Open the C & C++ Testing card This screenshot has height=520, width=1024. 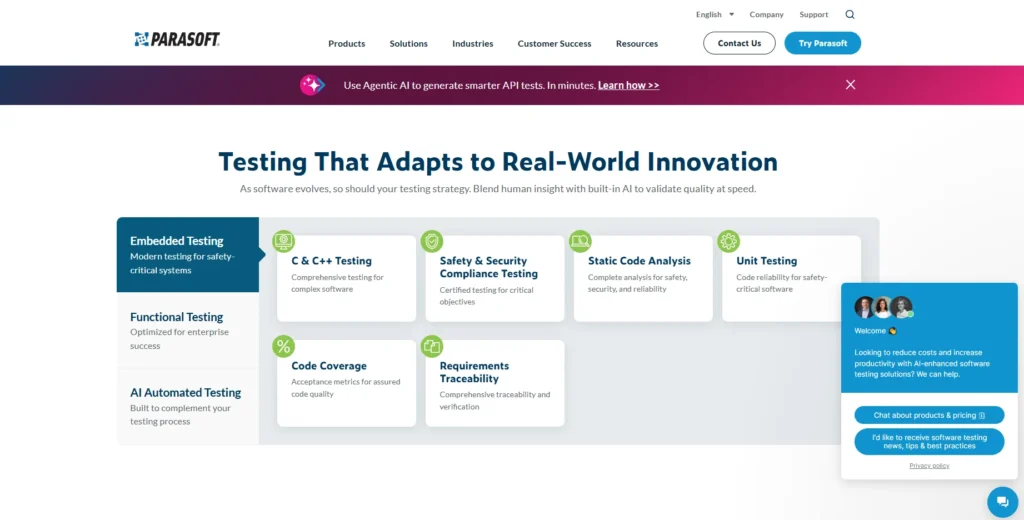coord(346,278)
